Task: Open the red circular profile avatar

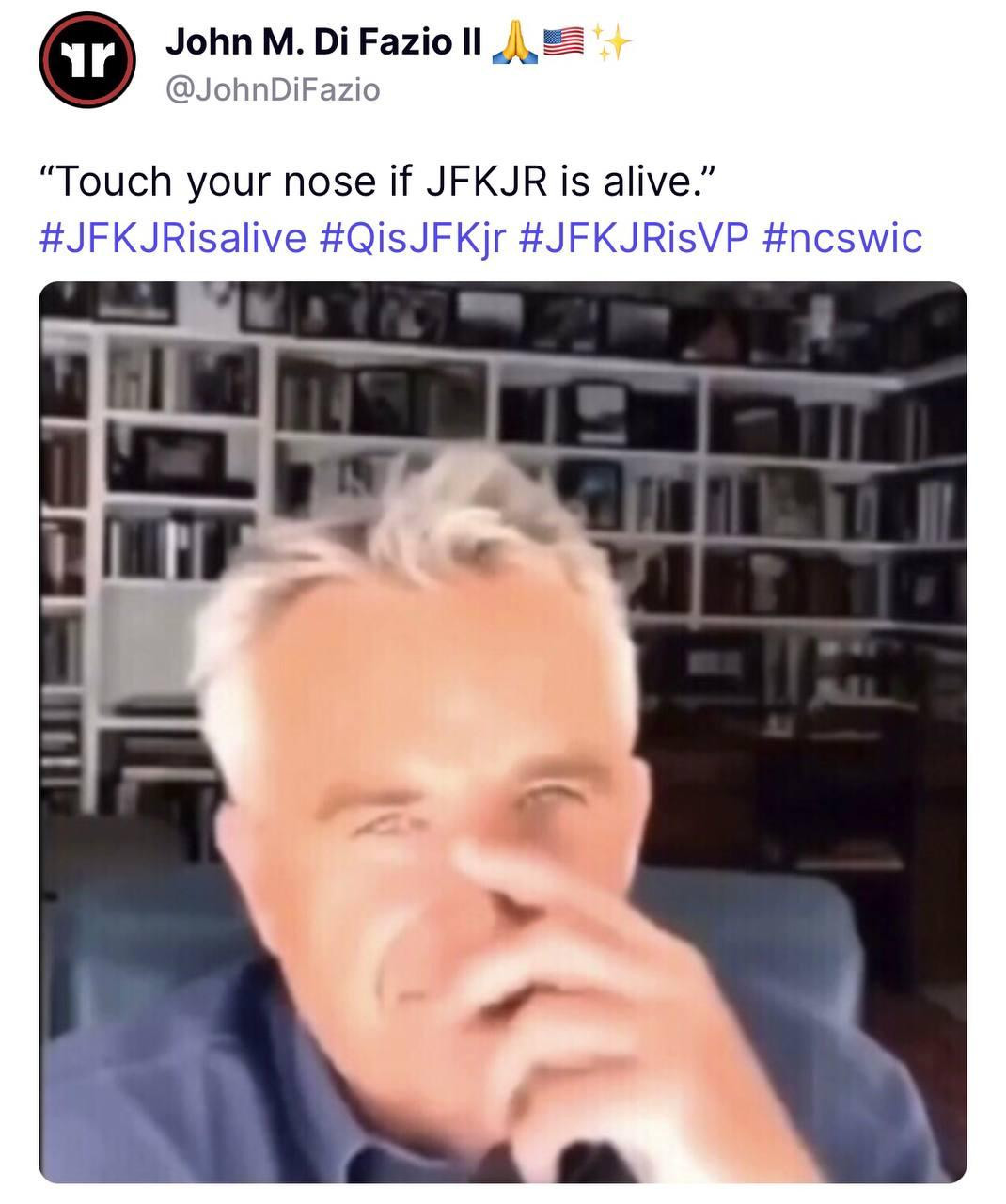Action: click(x=87, y=60)
